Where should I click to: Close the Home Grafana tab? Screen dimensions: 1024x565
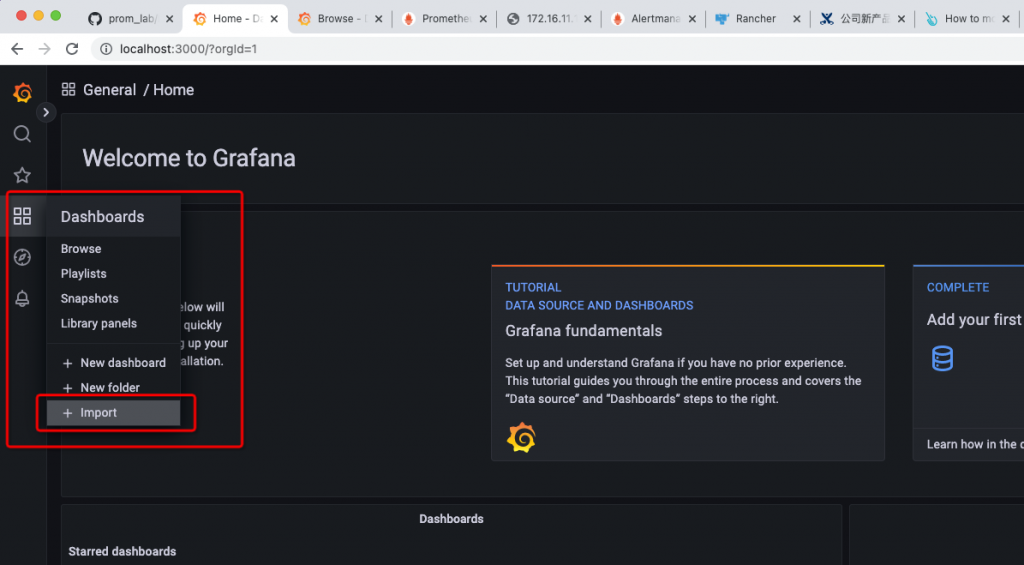274,19
